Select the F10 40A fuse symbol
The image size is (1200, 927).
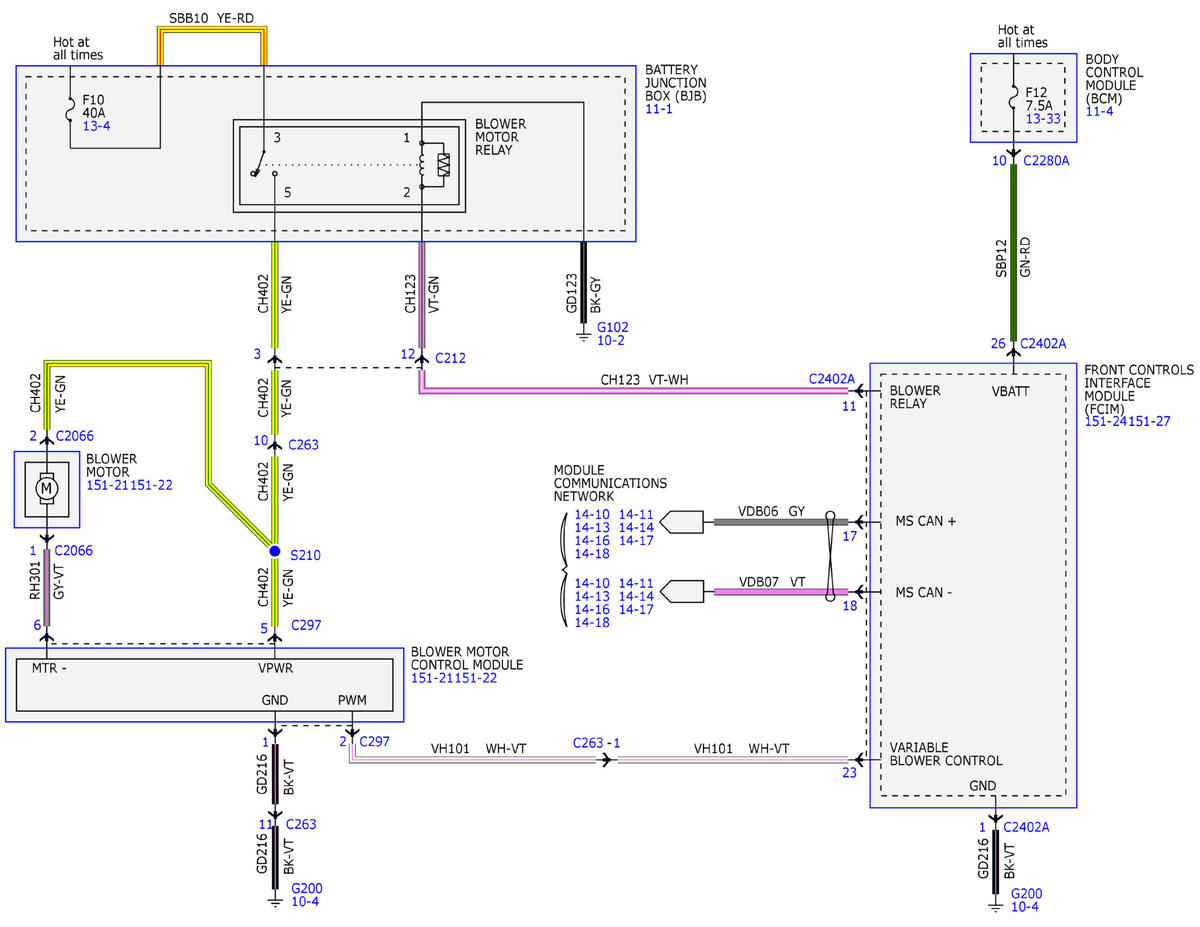pyautogui.click(x=71, y=108)
